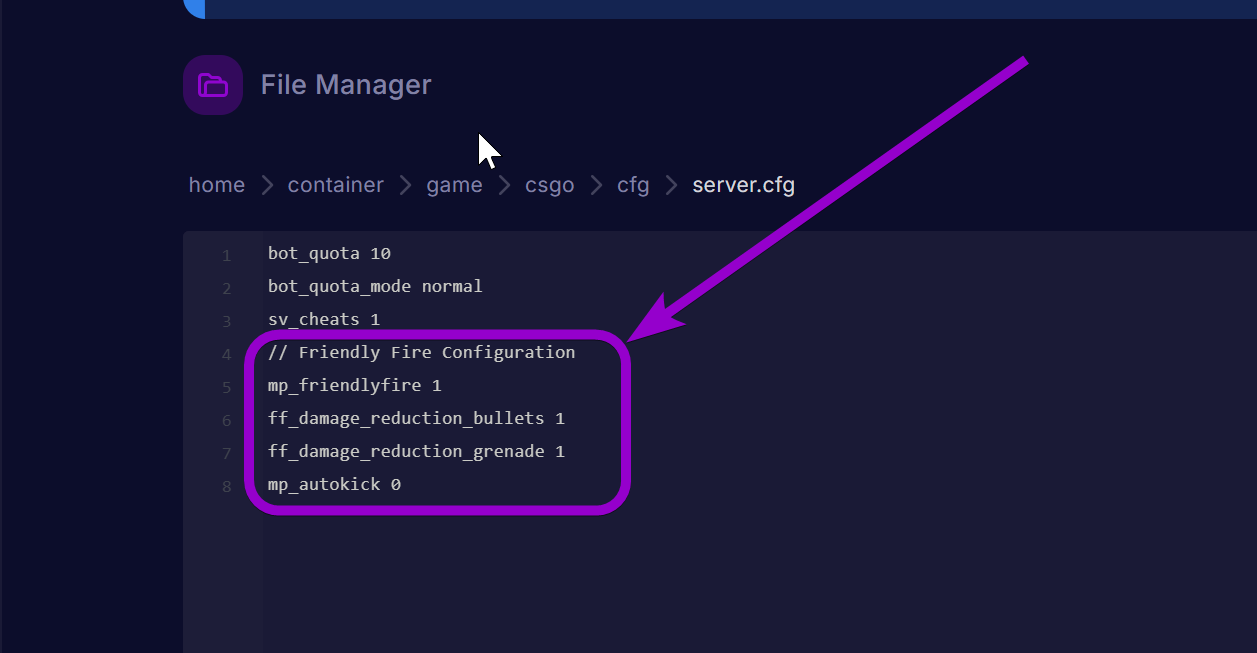
Task: Click the Friendly Fire Configuration comment
Action: [x=421, y=352]
